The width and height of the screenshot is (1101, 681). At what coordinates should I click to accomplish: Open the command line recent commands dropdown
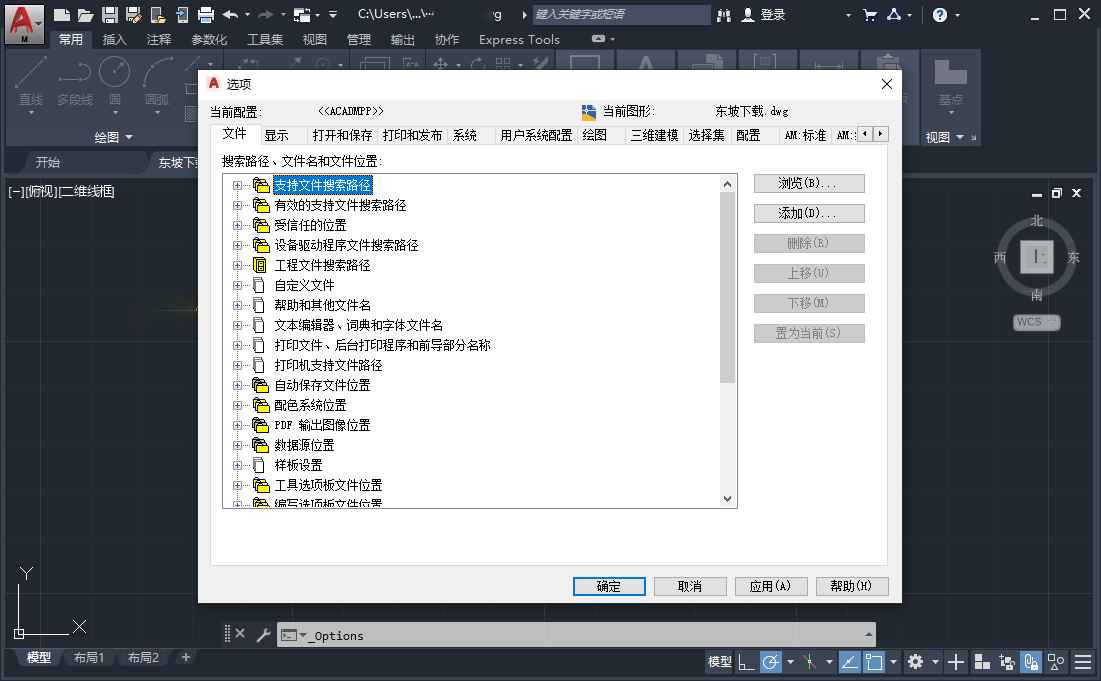303,635
